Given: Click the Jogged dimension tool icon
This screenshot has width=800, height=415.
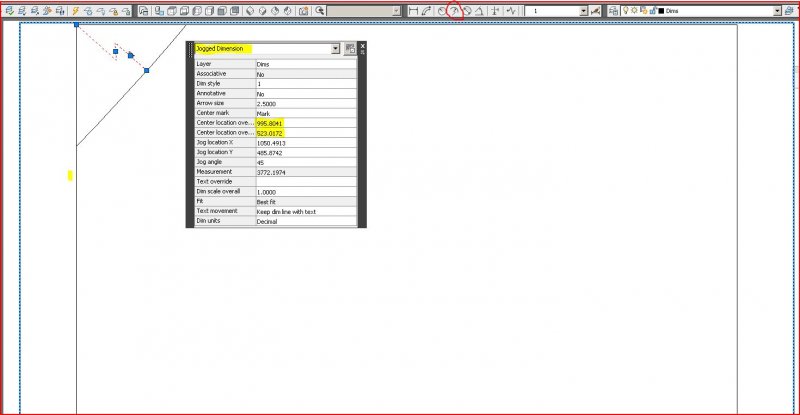Looking at the screenshot, I should [x=454, y=11].
